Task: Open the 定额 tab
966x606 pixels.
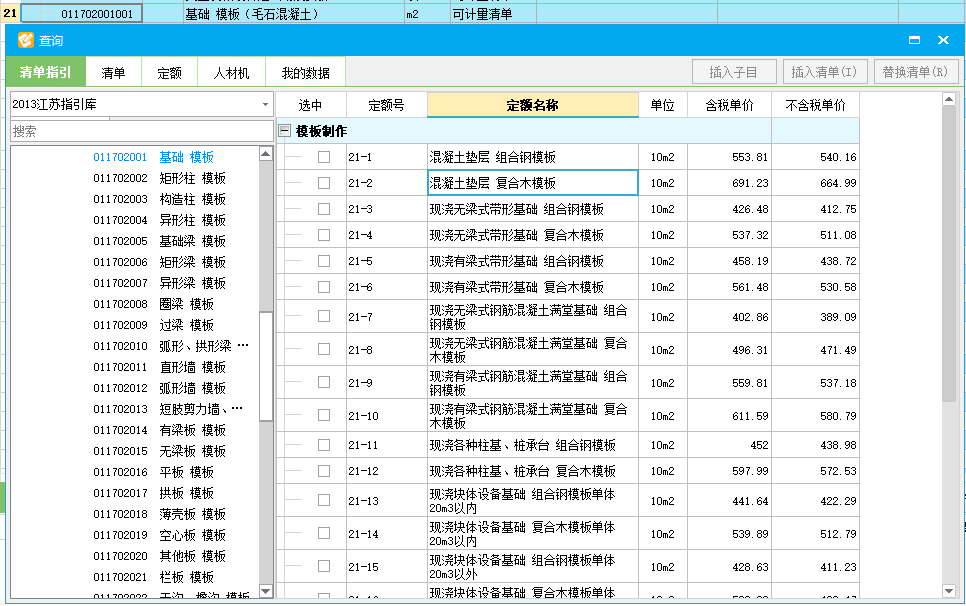Action: coord(169,73)
